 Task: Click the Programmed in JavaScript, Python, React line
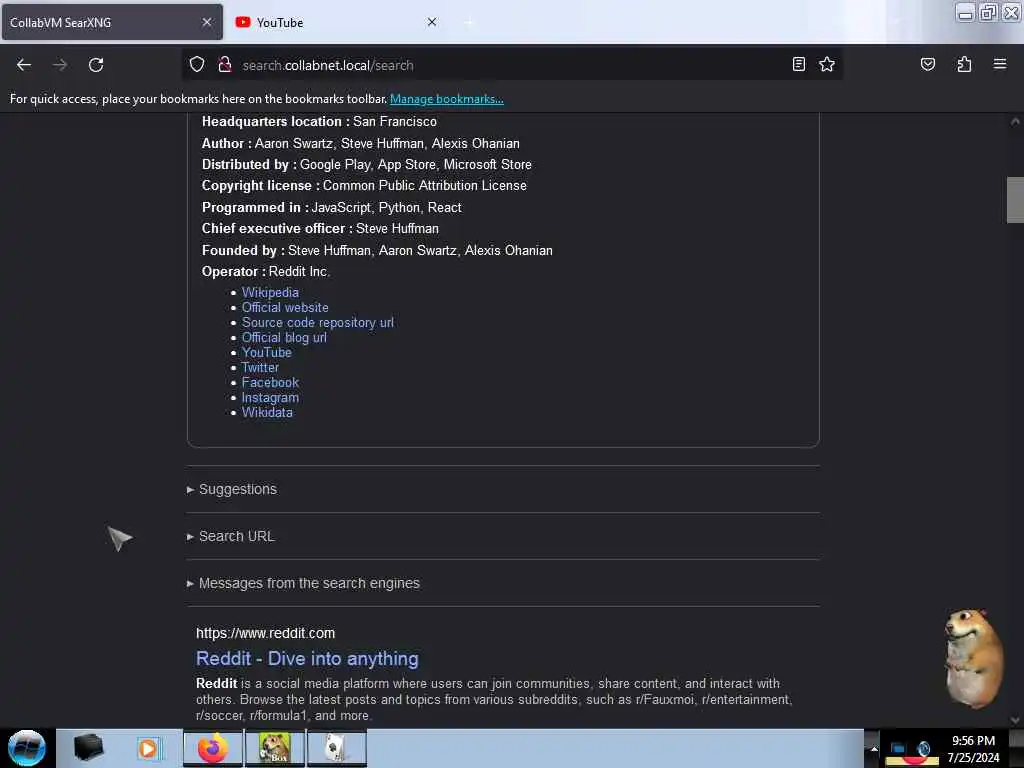[x=332, y=207]
